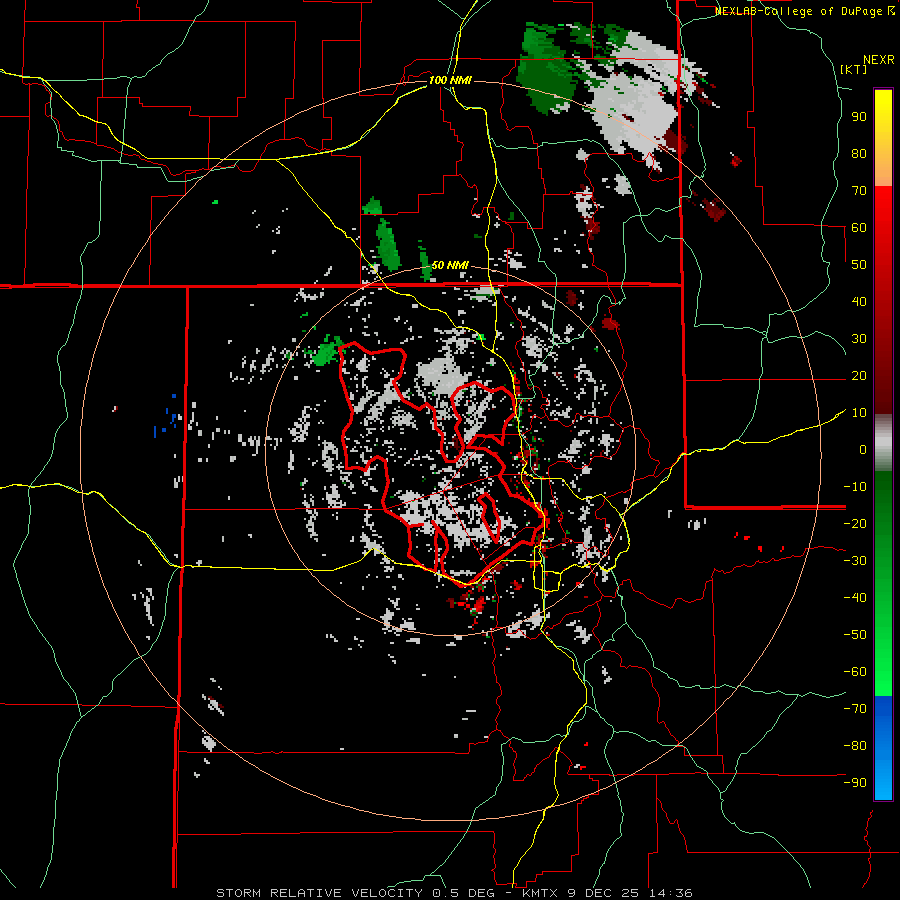Click the STORM RELATIVE VELOCITY caption text
Image resolution: width=900 pixels, height=900 pixels.
[x=319, y=893]
